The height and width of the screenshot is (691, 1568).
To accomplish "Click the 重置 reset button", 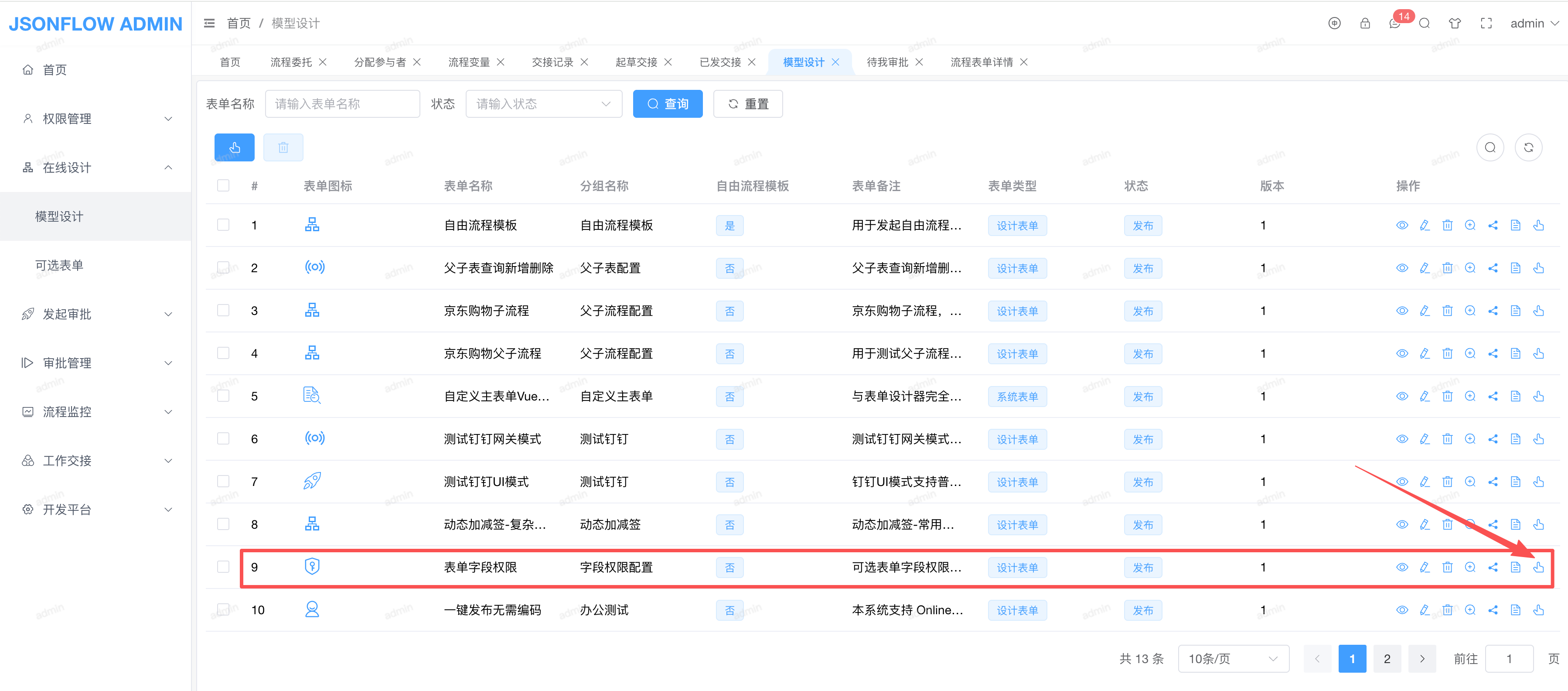I will 747,103.
